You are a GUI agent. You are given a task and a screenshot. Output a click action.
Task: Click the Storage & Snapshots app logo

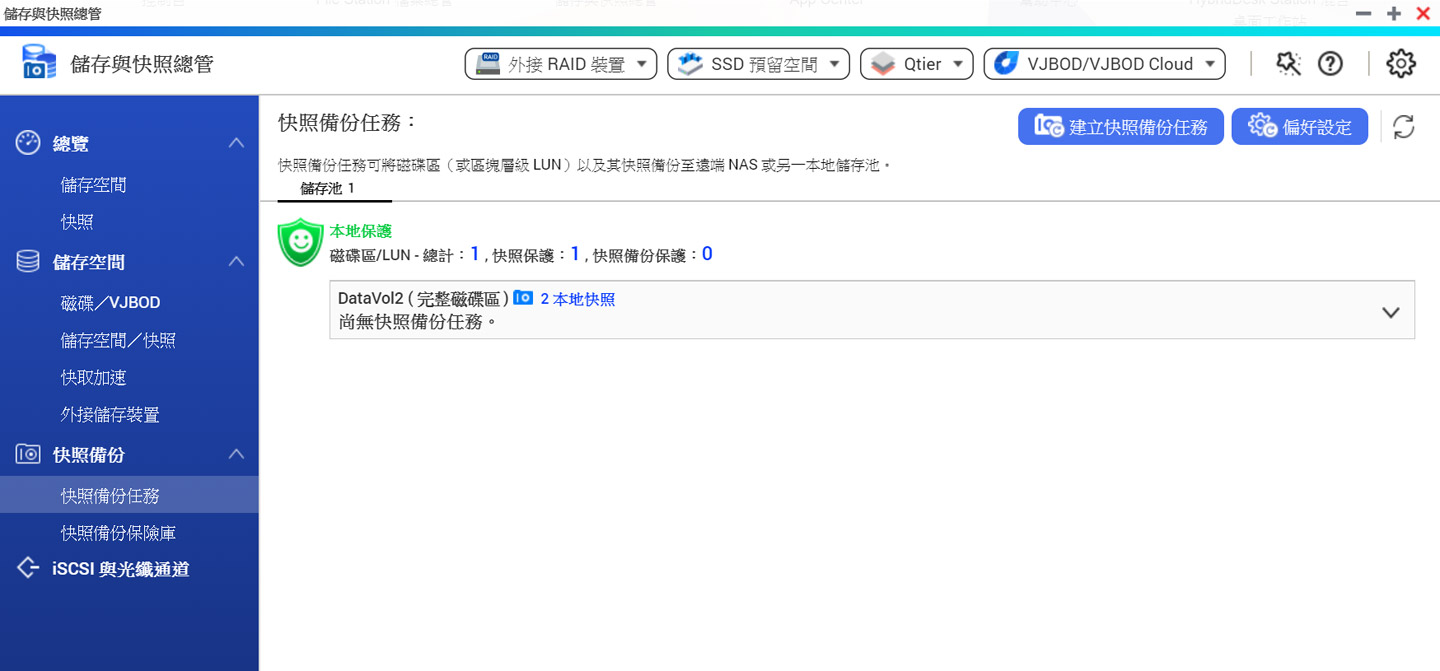[x=40, y=64]
